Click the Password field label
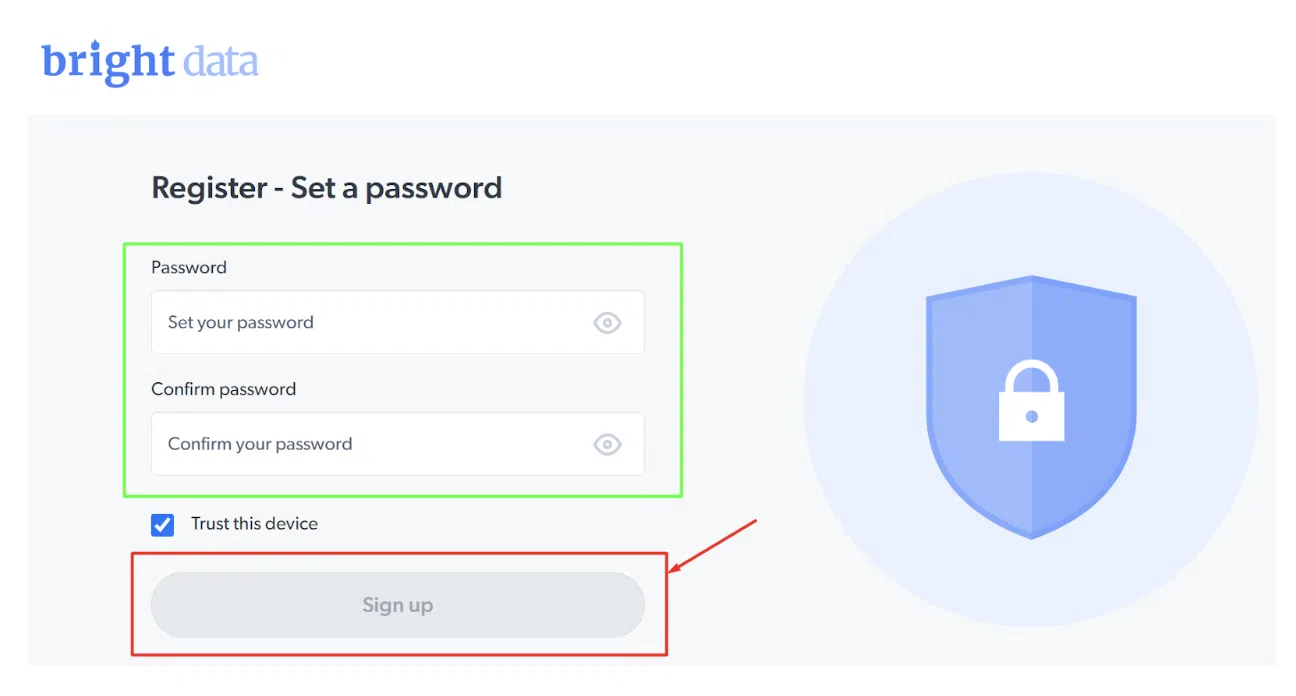 coord(189,268)
